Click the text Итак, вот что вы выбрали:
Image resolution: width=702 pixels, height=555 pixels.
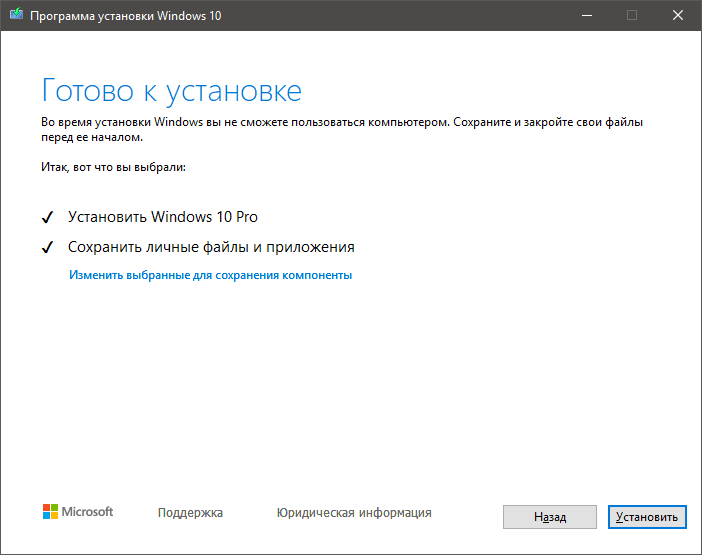(113, 167)
